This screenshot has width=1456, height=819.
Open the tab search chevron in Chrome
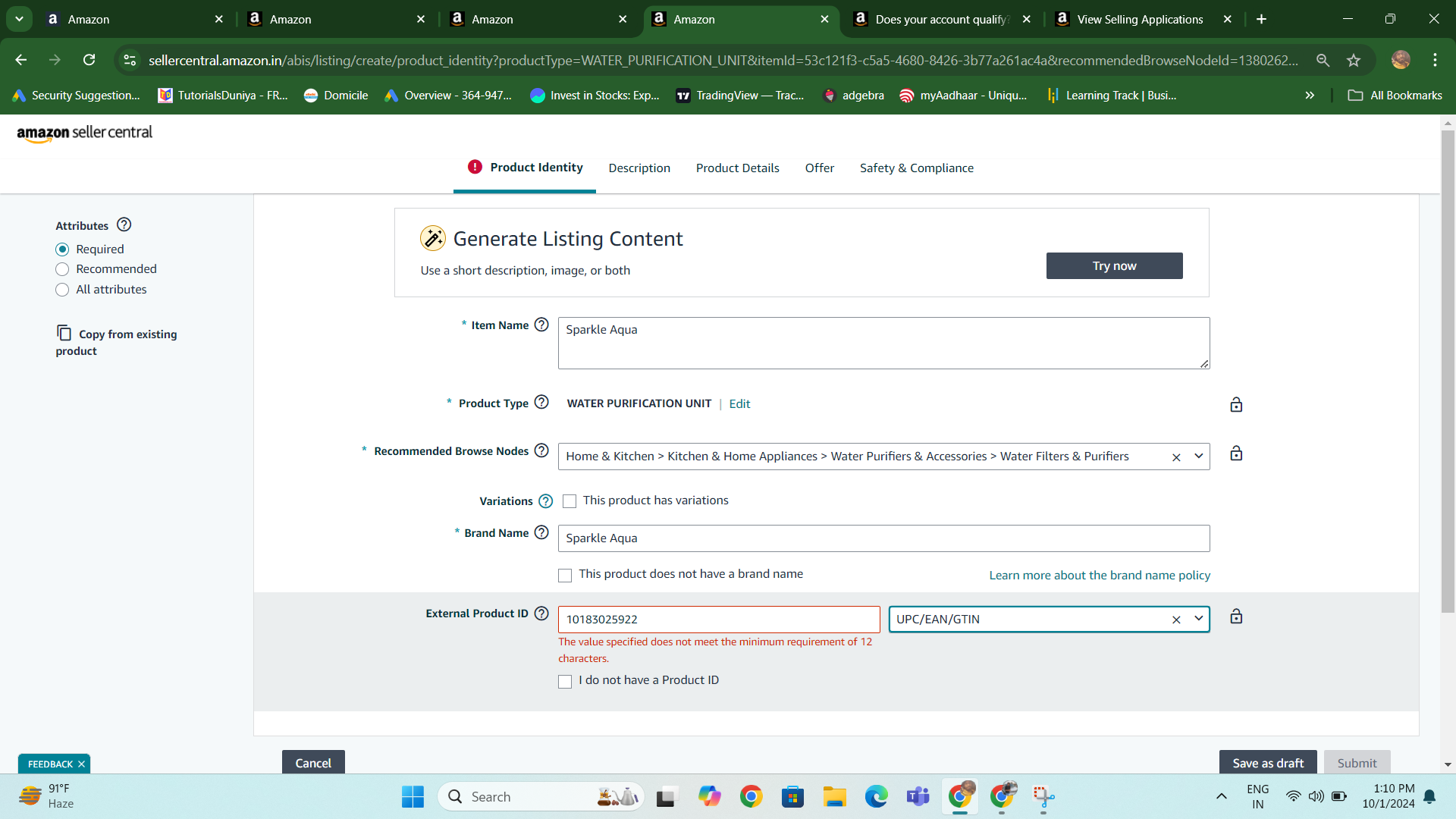(19, 19)
